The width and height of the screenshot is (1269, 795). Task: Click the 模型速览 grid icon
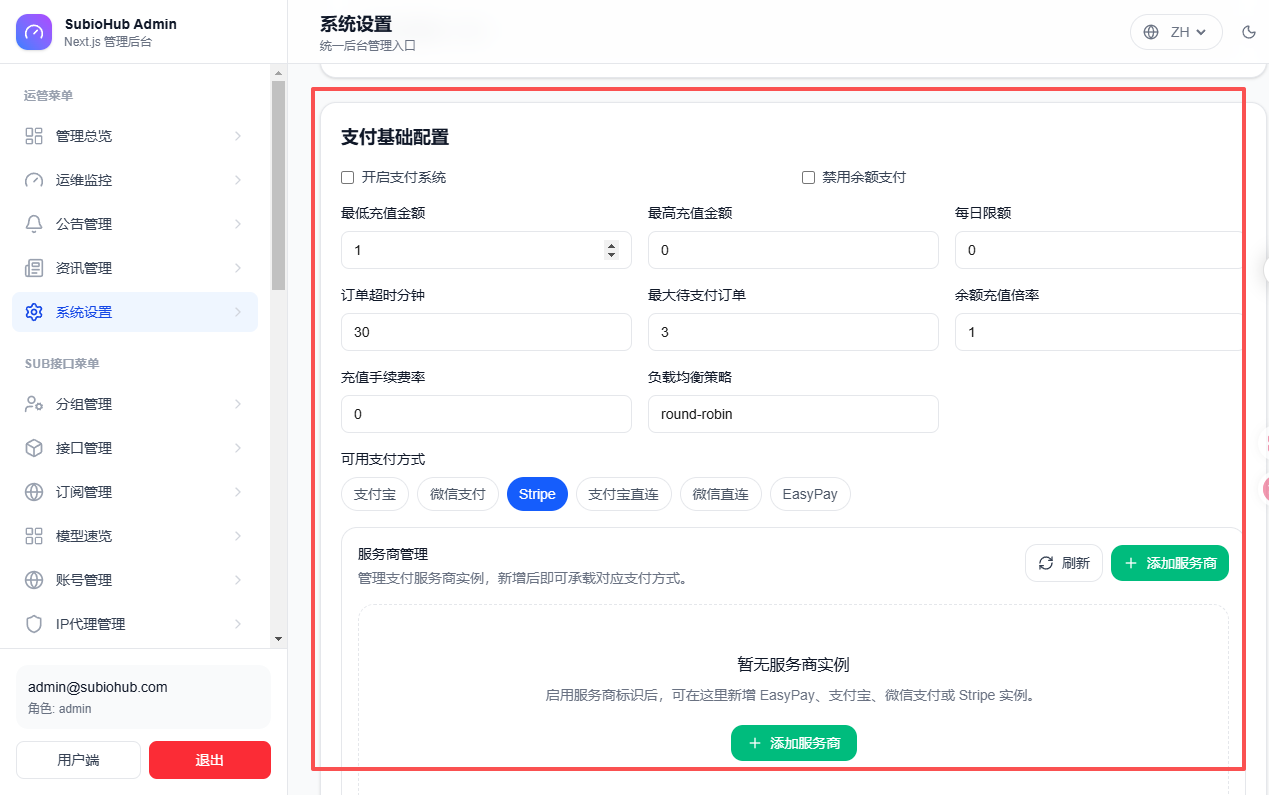[34, 536]
